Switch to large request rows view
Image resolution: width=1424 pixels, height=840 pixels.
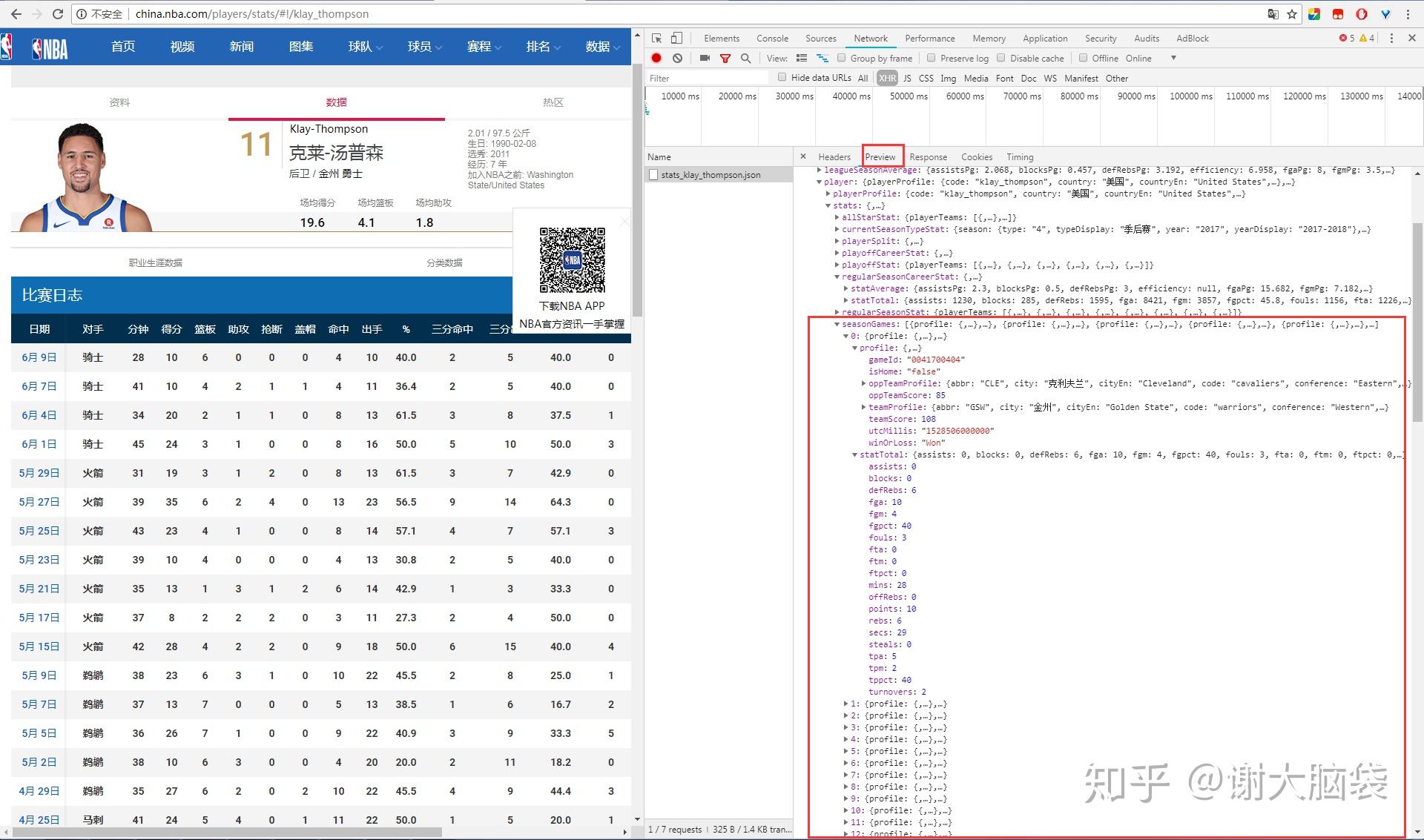(x=801, y=58)
